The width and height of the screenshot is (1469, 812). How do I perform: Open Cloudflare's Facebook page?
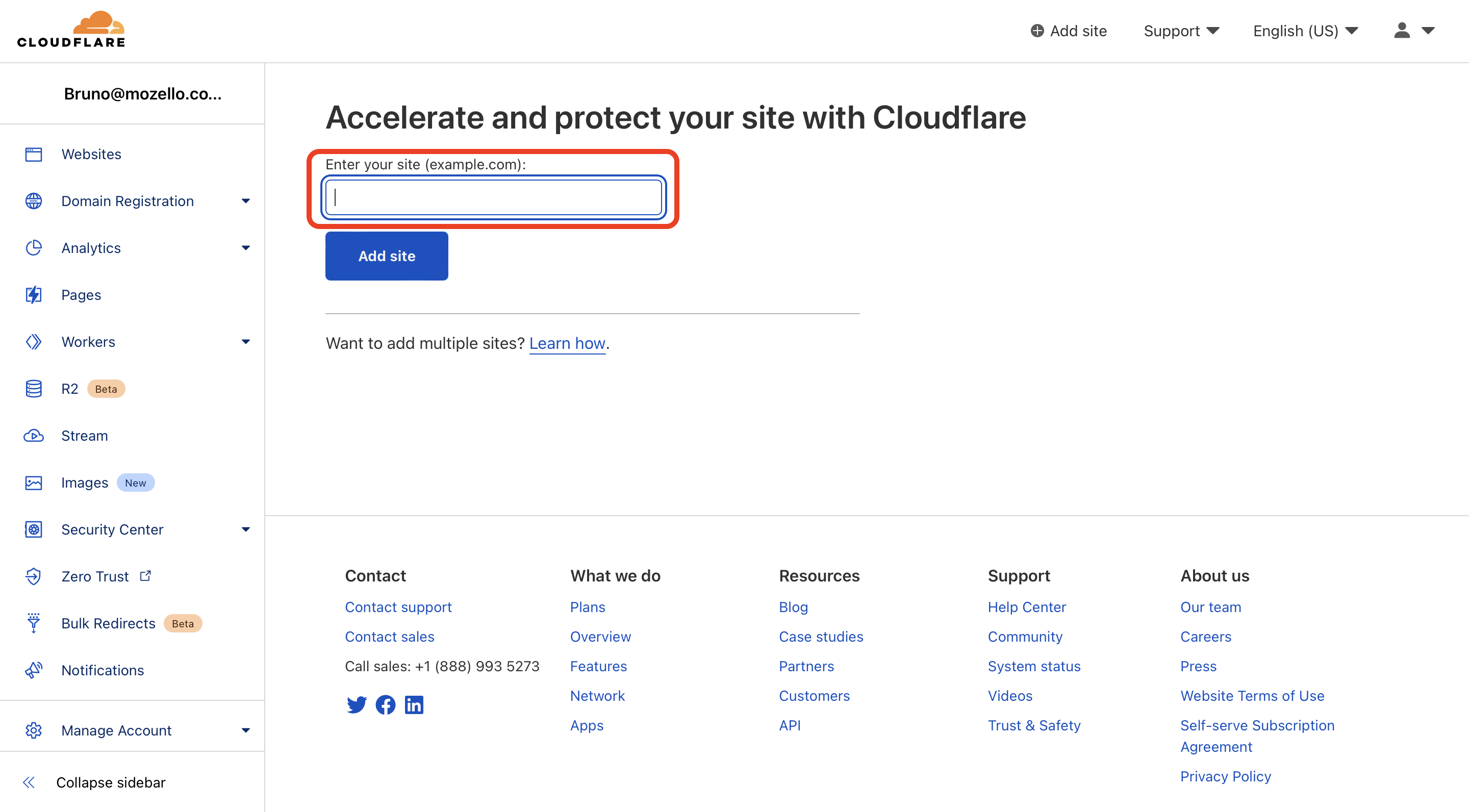tap(386, 705)
